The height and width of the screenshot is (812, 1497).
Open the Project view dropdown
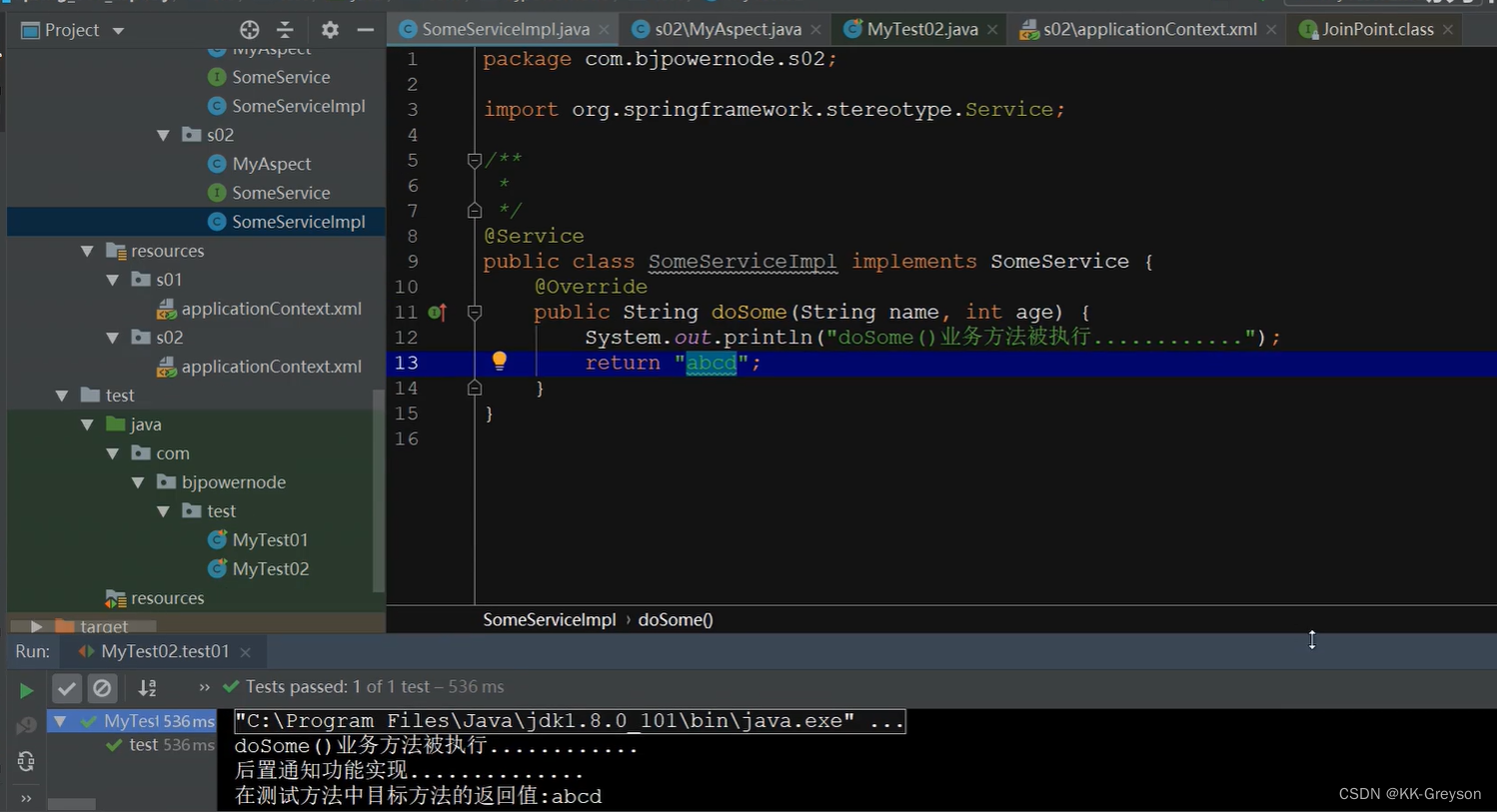118,31
